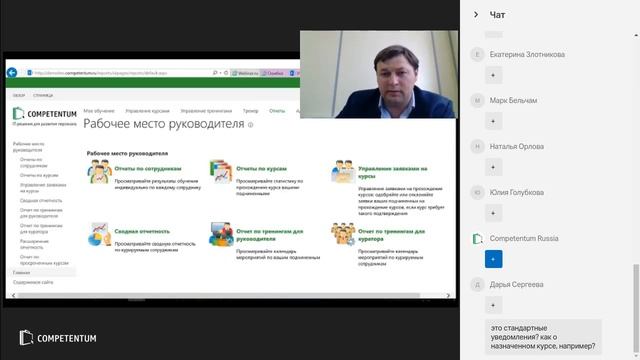Click the horizontal scrollbar right arrow
Image resolution: width=640 pixels, height=360 pixels.
pyautogui.click(x=448, y=295)
